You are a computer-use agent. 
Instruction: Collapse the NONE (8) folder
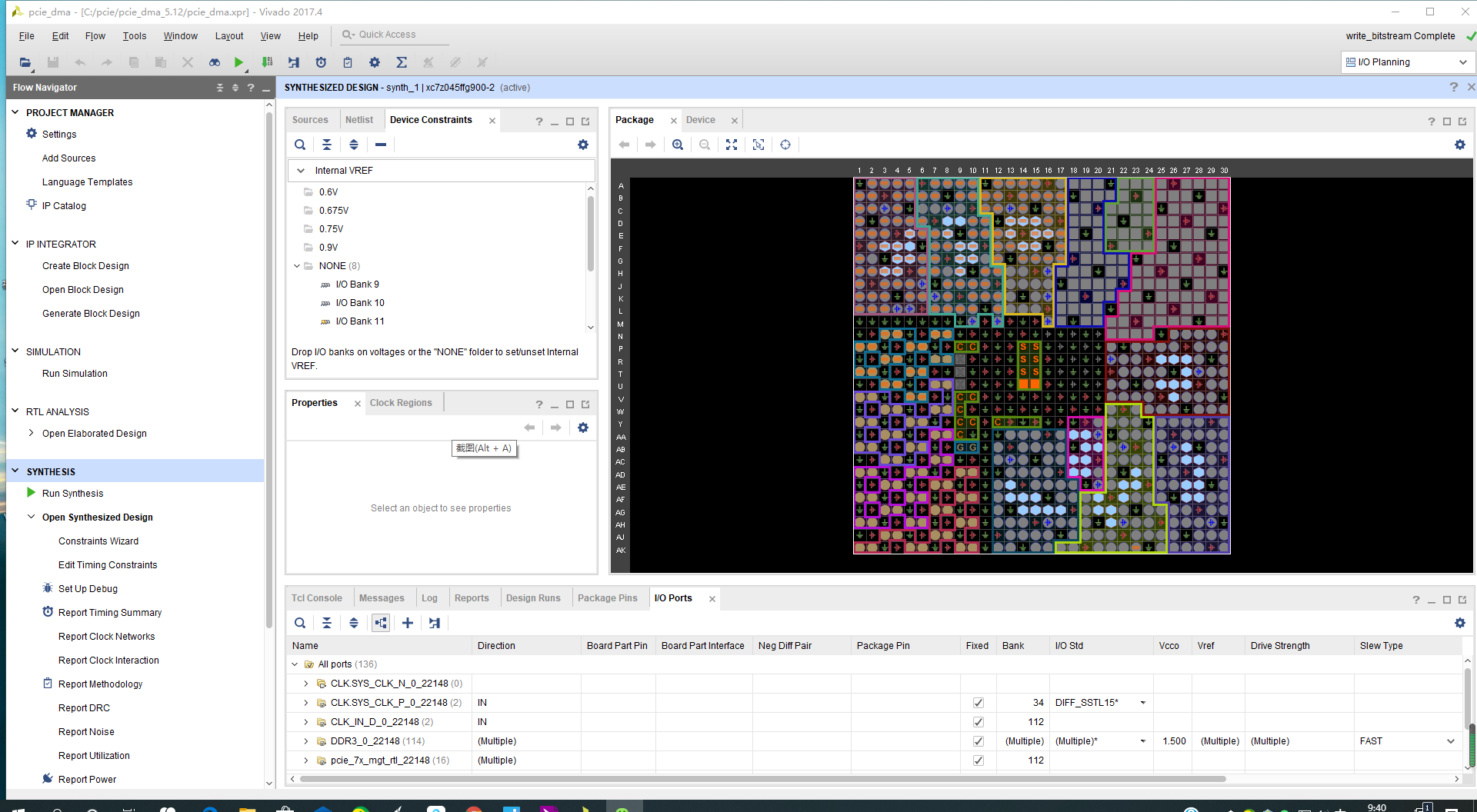297,266
